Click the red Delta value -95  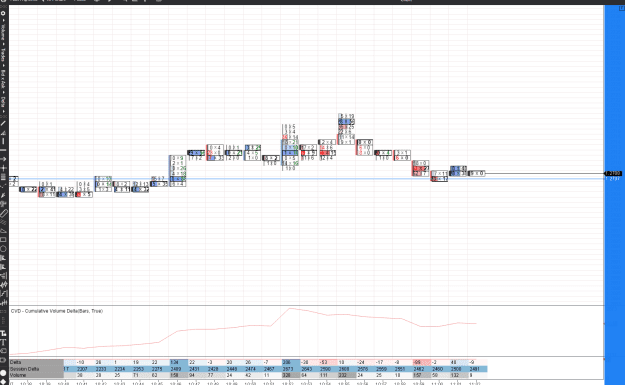coord(417,362)
